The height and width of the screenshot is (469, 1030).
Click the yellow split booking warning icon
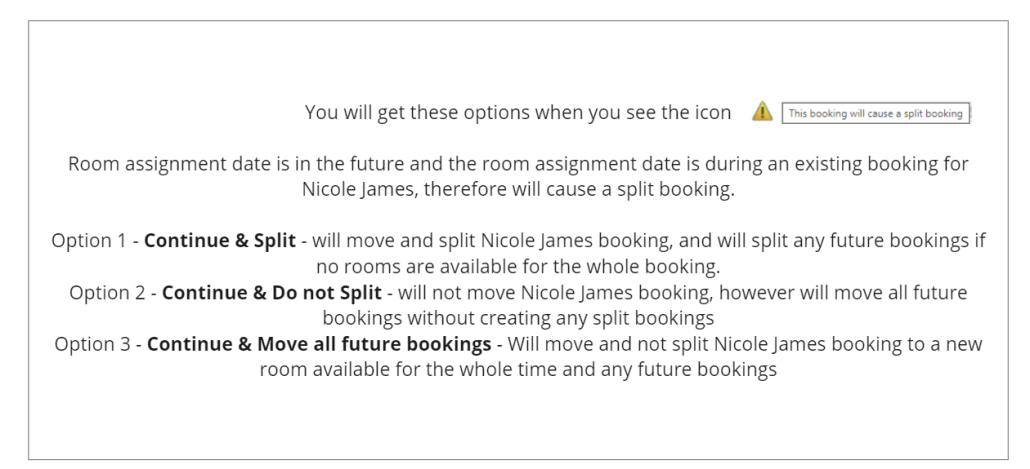pos(762,112)
